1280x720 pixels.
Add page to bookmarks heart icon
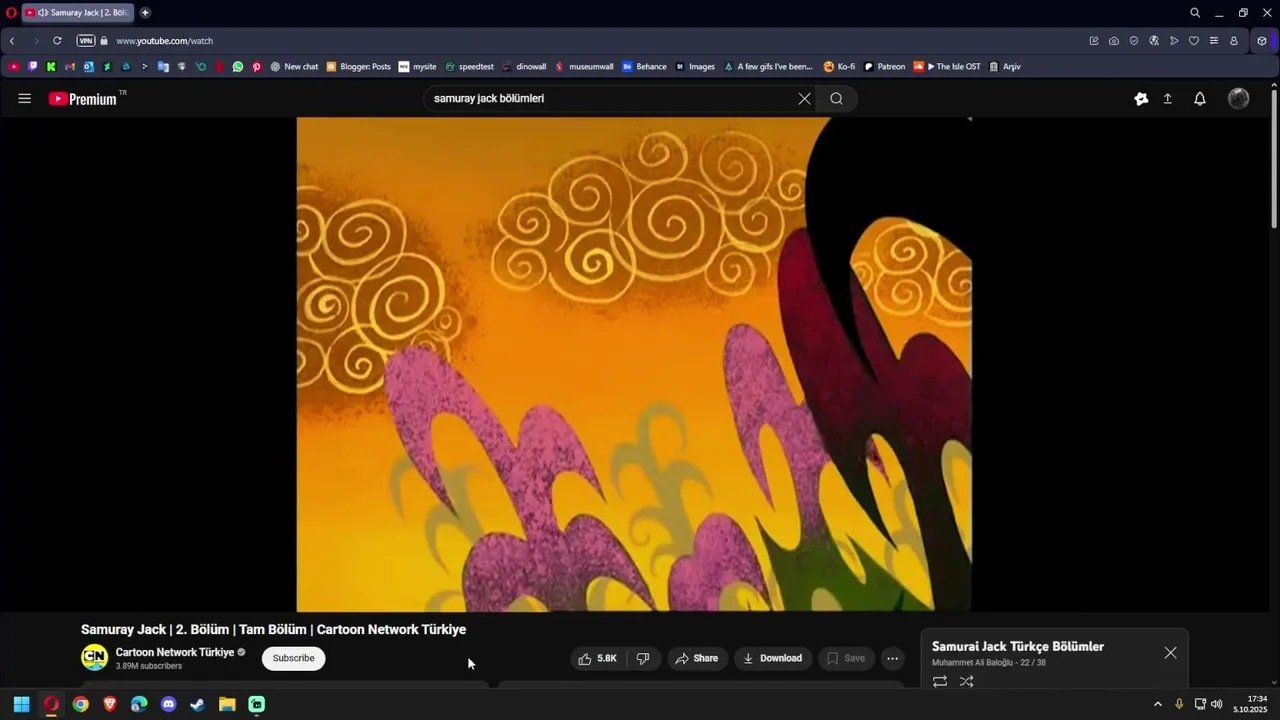click(1194, 41)
